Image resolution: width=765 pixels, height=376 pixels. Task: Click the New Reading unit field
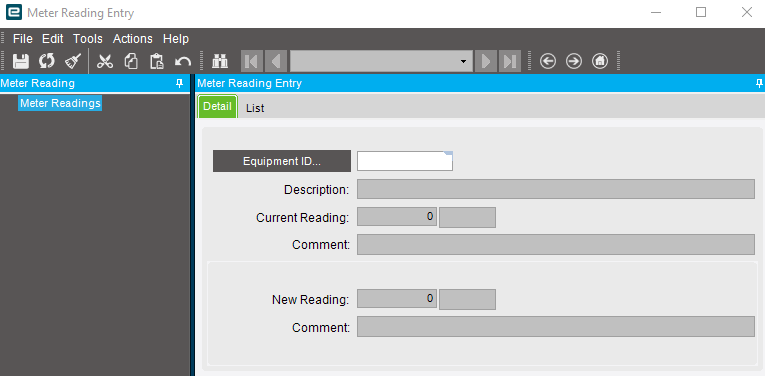[467, 299]
